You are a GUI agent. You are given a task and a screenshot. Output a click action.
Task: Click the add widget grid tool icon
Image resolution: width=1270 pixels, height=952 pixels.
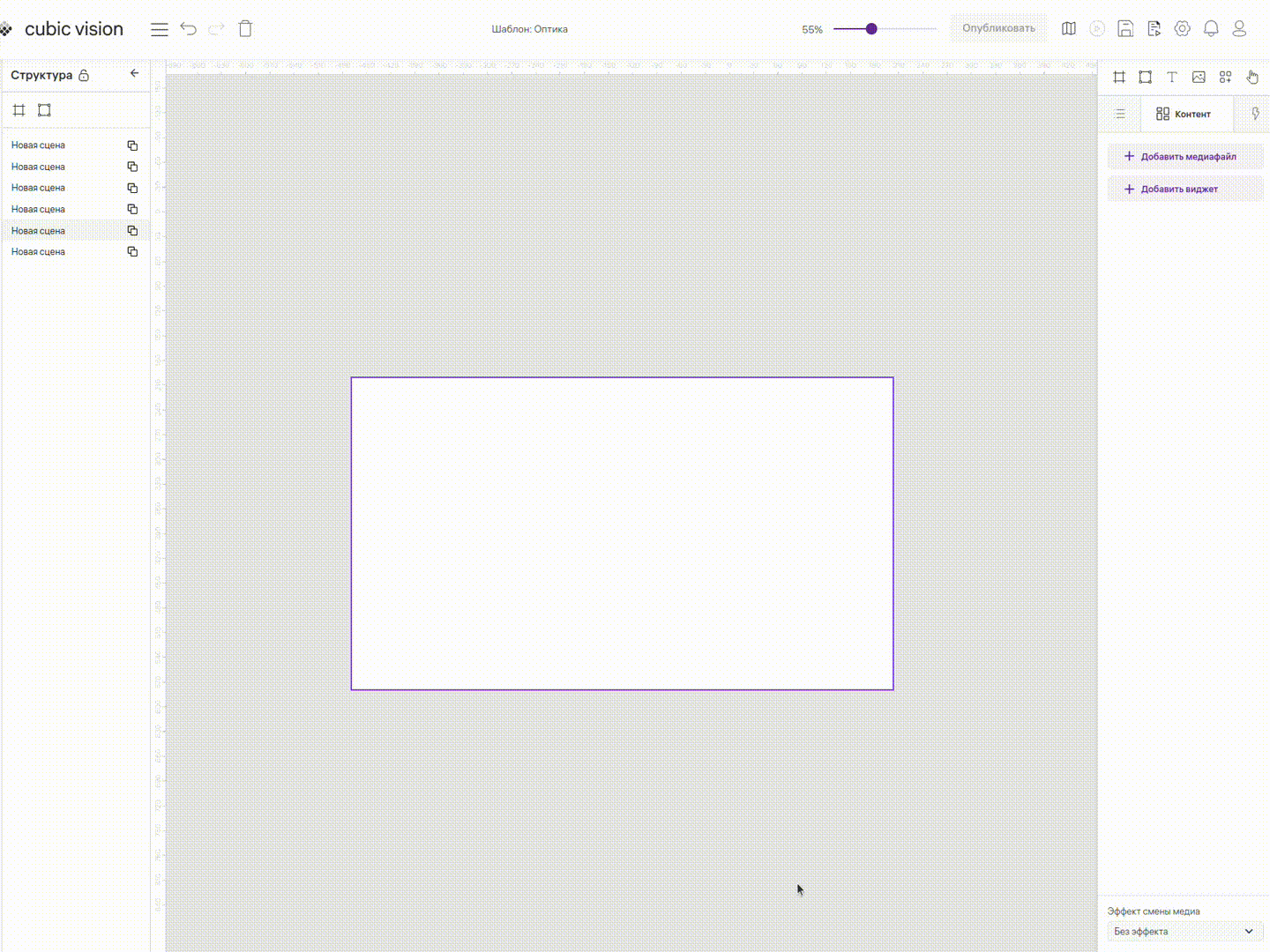[1225, 78]
